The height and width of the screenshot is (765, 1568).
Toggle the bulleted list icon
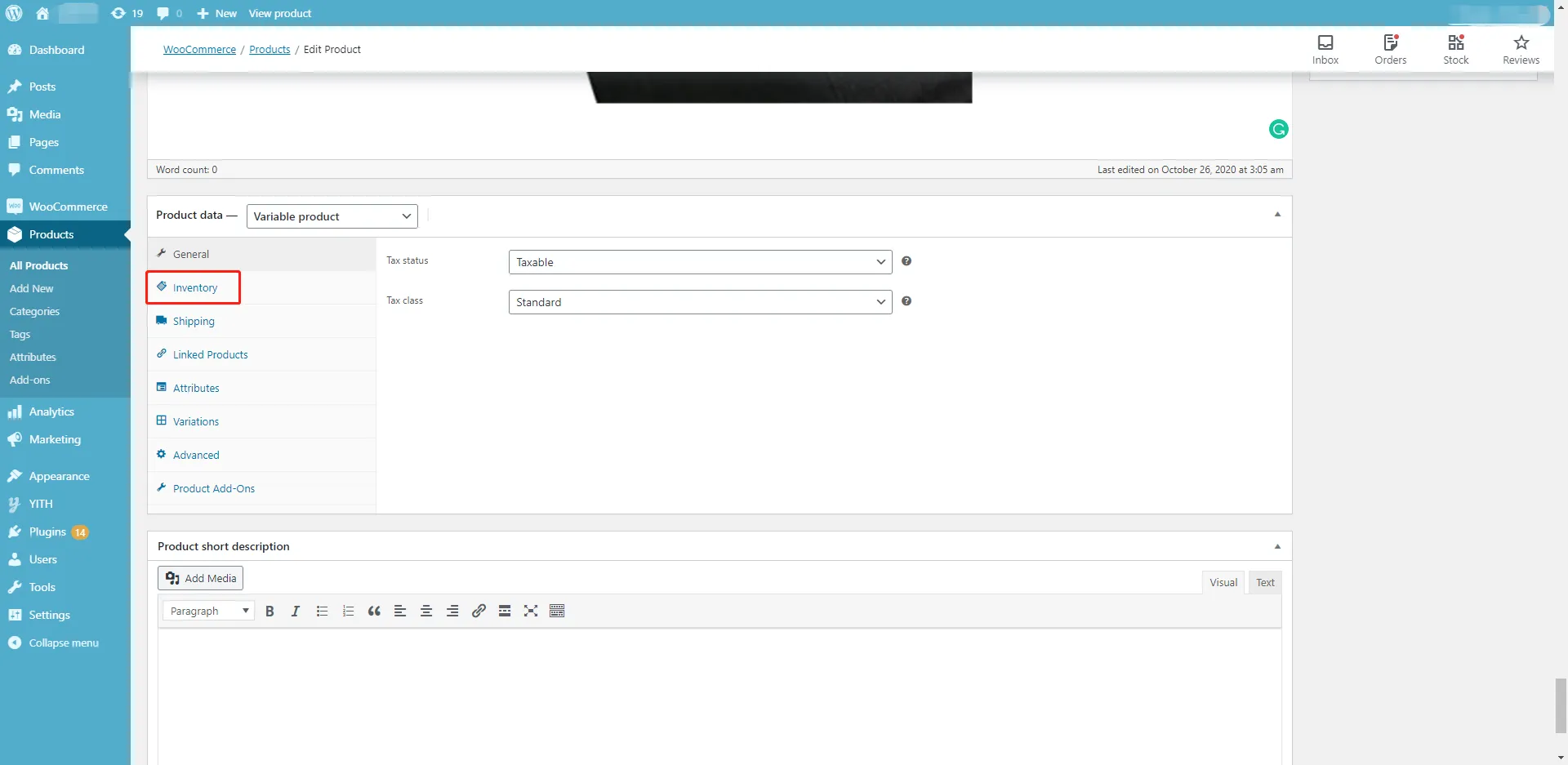[322, 612]
